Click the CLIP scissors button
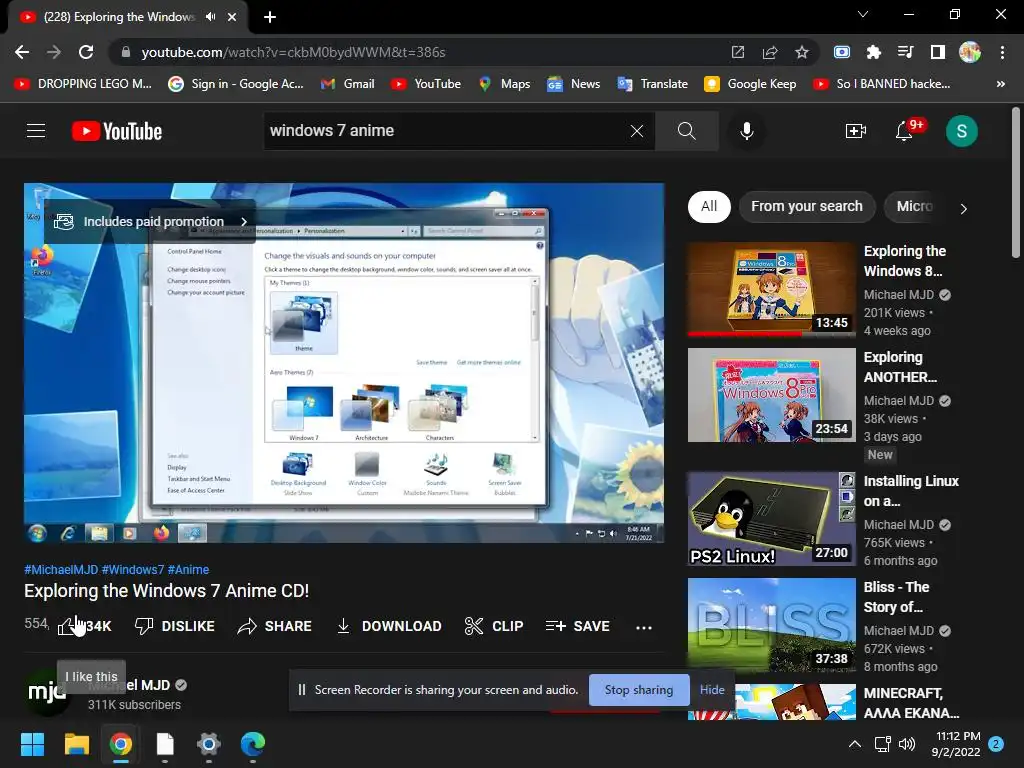1024x768 pixels. pyautogui.click(x=494, y=626)
